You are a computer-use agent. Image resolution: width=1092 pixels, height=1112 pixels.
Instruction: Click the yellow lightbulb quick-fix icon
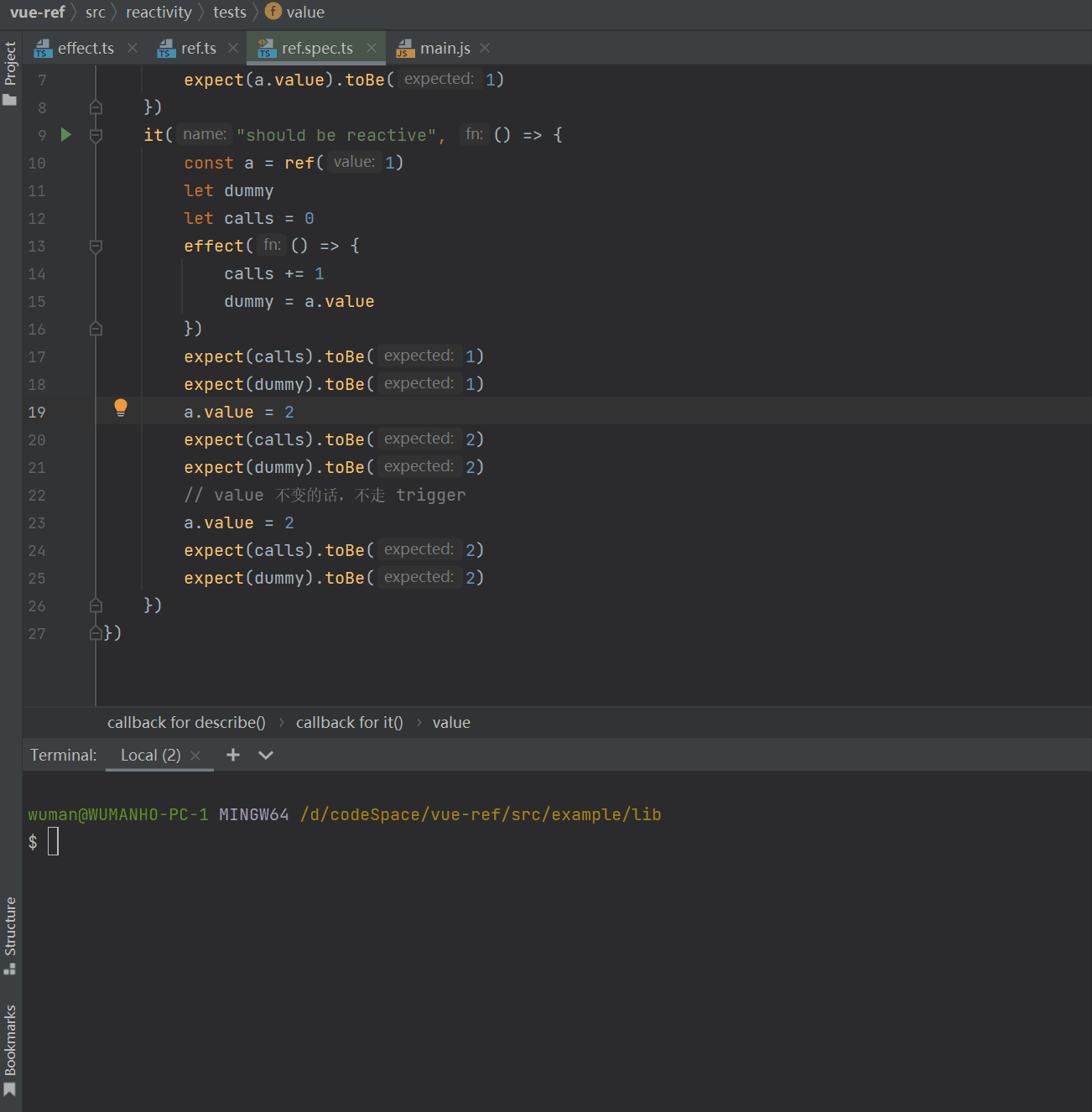pyautogui.click(x=121, y=408)
